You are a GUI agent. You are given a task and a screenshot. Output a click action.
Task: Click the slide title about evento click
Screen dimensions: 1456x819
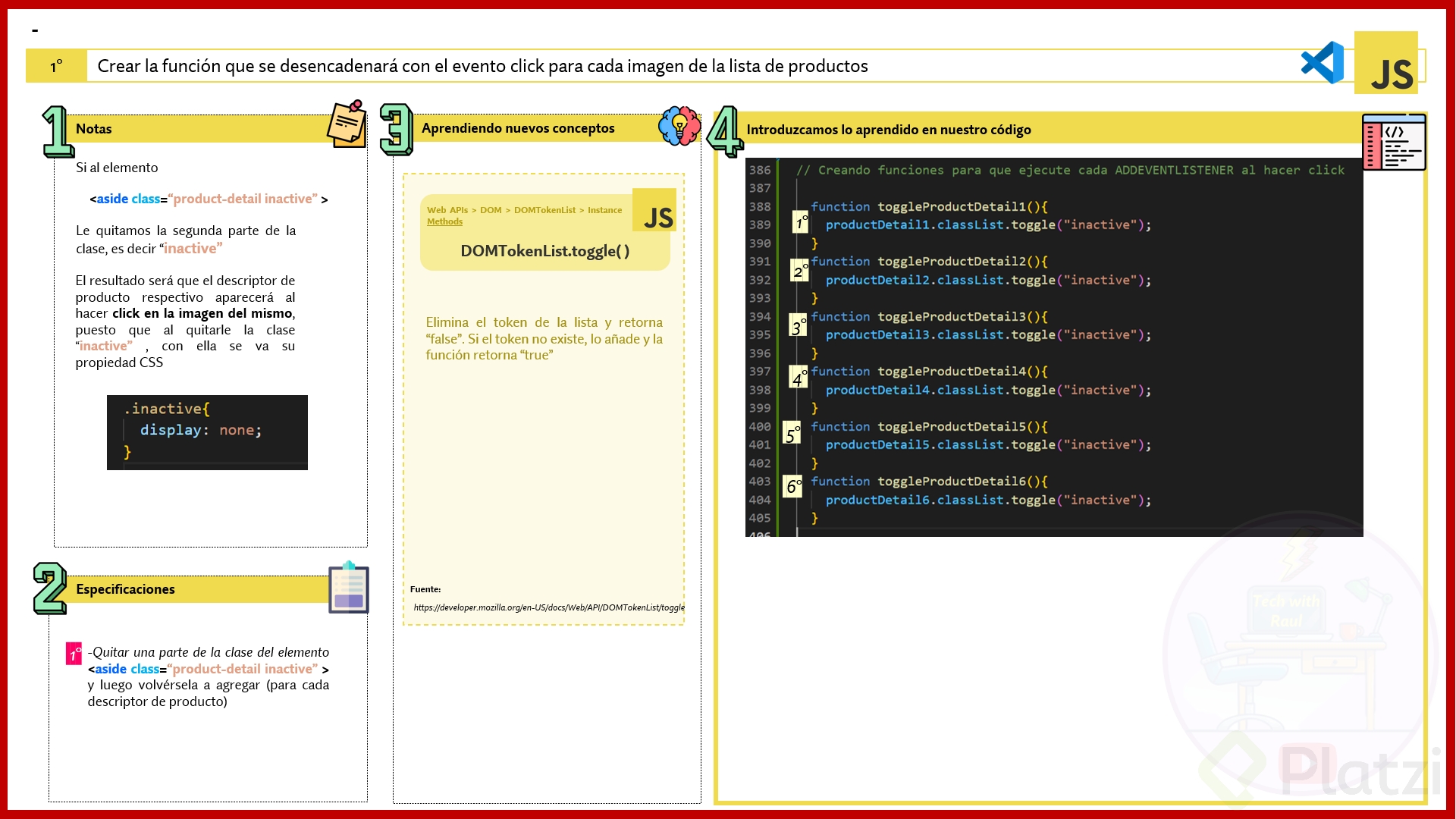tap(482, 66)
